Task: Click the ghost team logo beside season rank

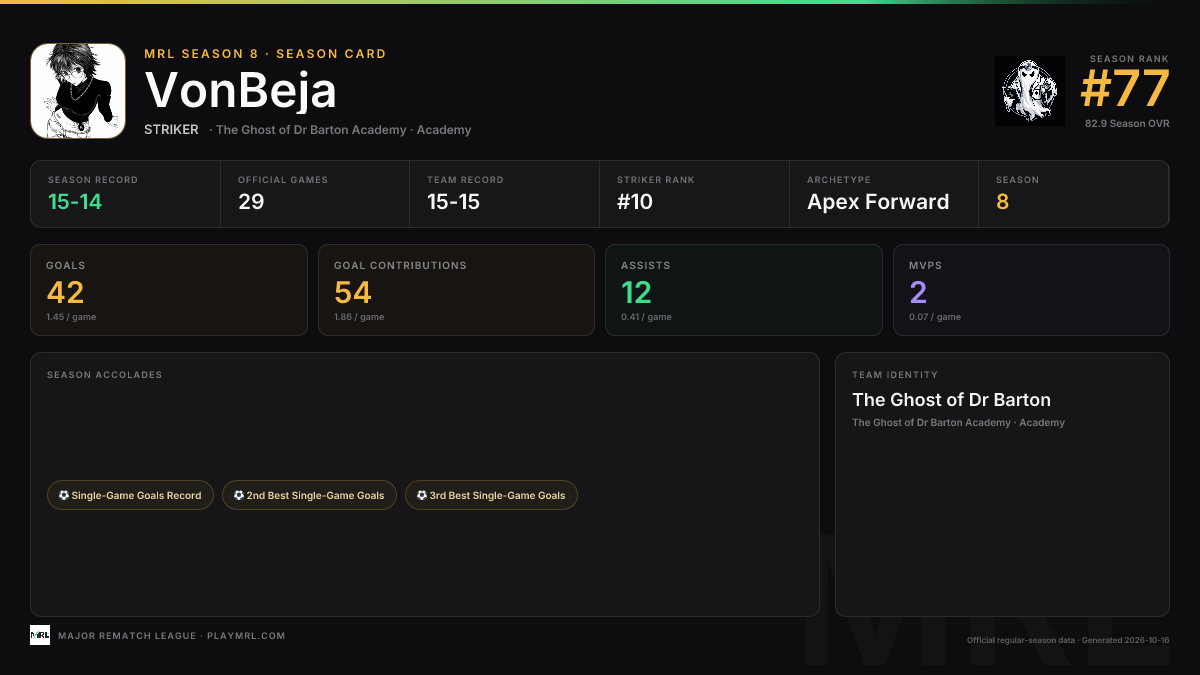Action: click(1030, 91)
